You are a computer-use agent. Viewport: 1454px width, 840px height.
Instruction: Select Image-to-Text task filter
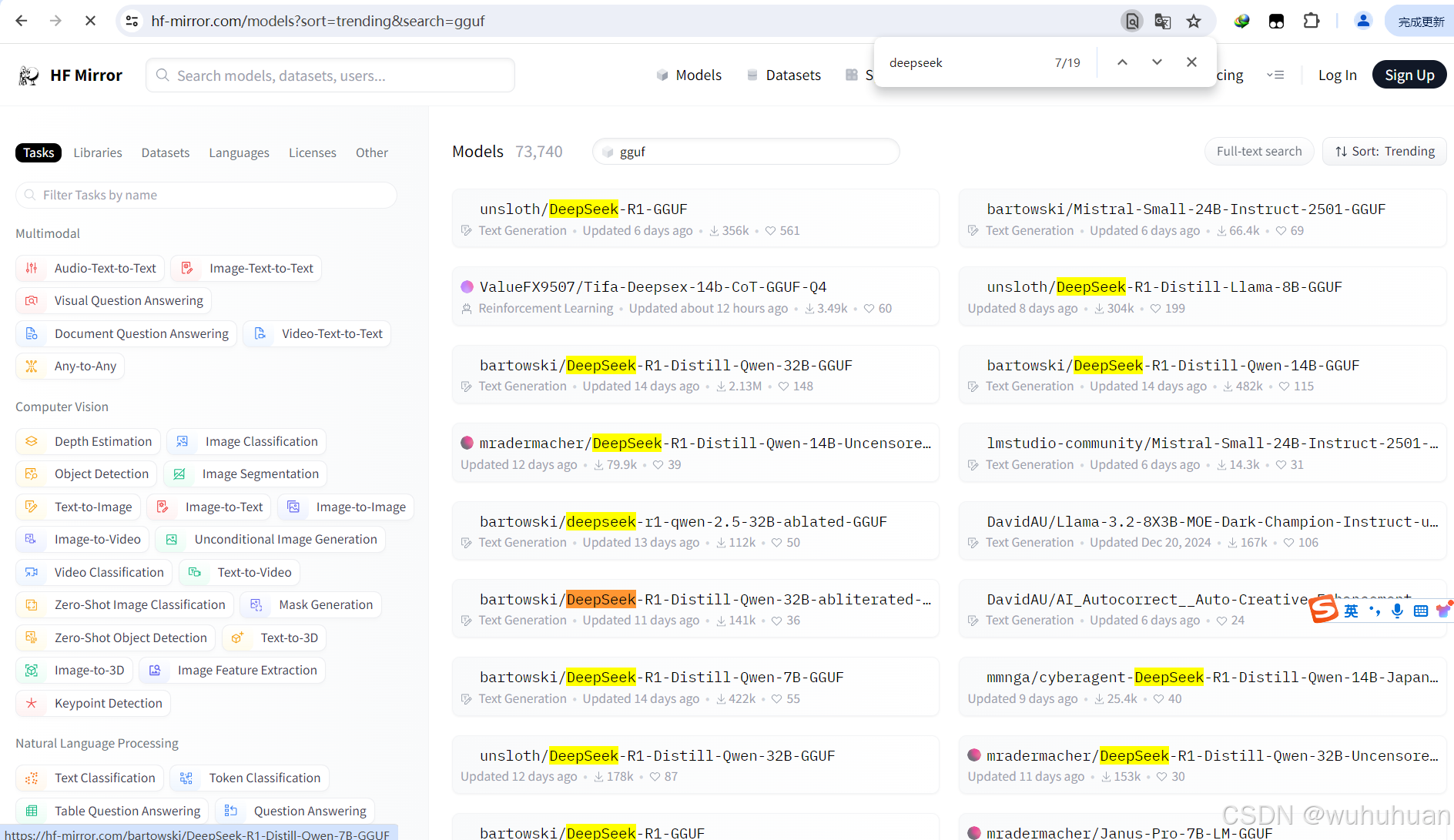coord(209,507)
